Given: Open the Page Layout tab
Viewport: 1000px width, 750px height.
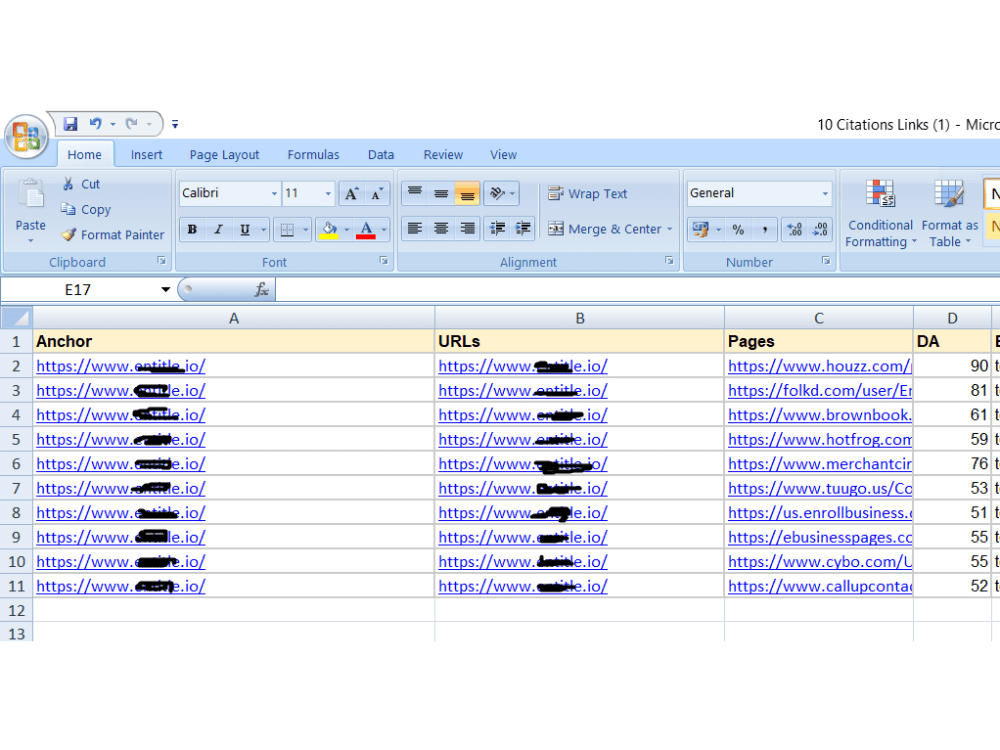Looking at the screenshot, I should tap(224, 155).
